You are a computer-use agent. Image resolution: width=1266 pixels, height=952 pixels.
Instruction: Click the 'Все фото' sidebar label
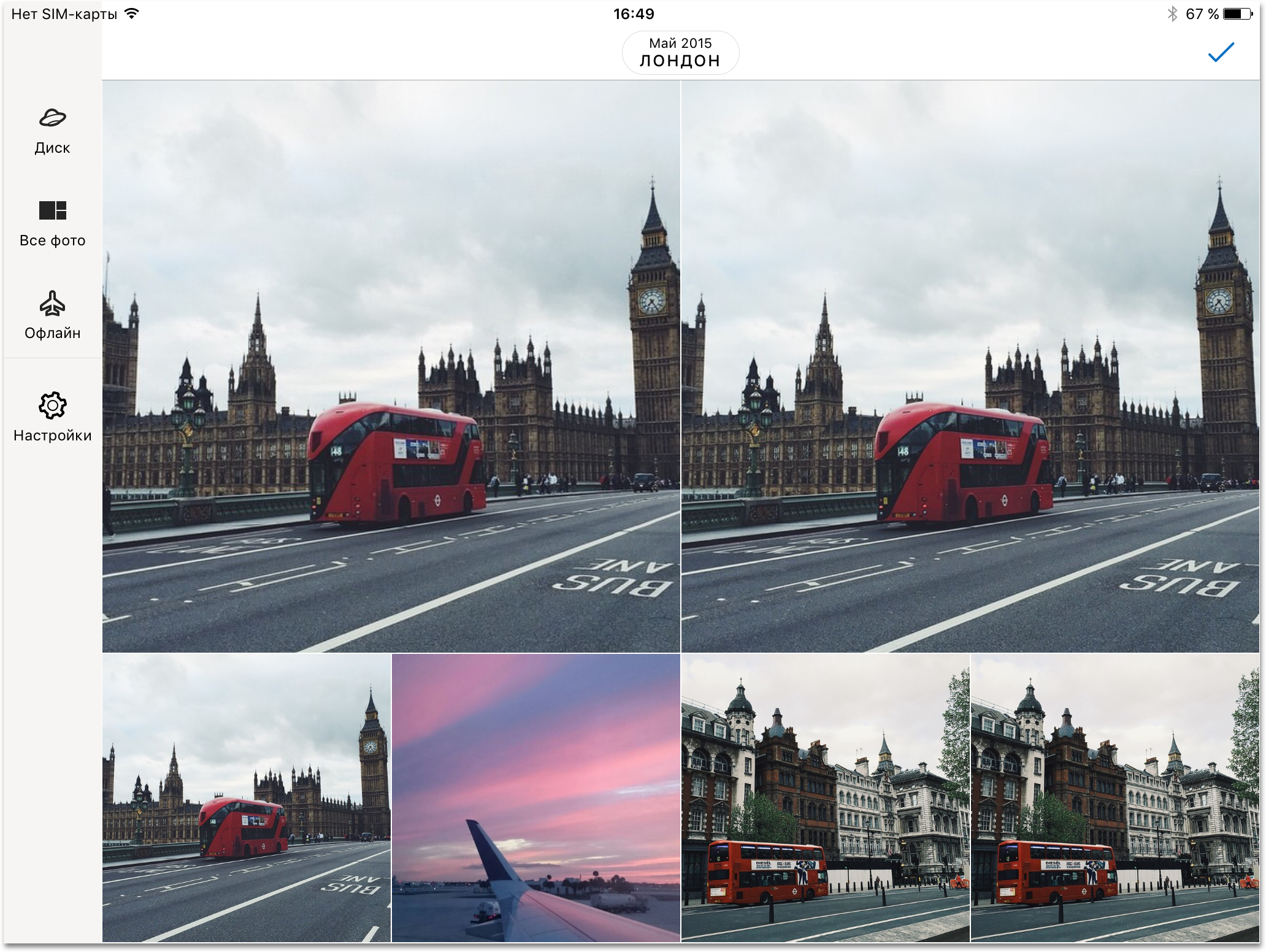(x=52, y=240)
